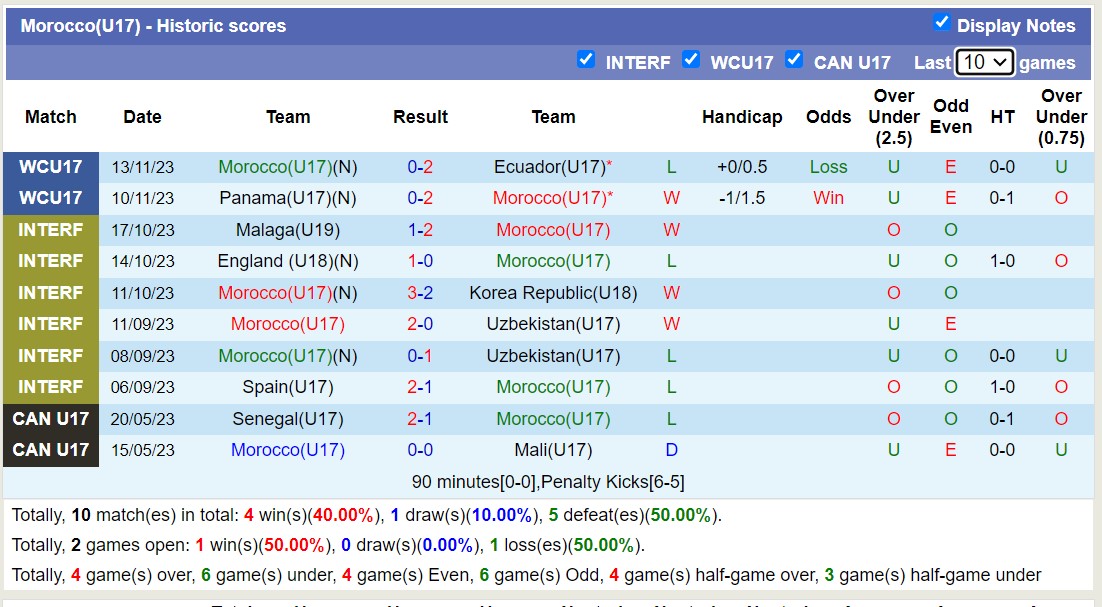The height and width of the screenshot is (607, 1102).
Task: Open the Last games count dropdown
Action: point(985,62)
